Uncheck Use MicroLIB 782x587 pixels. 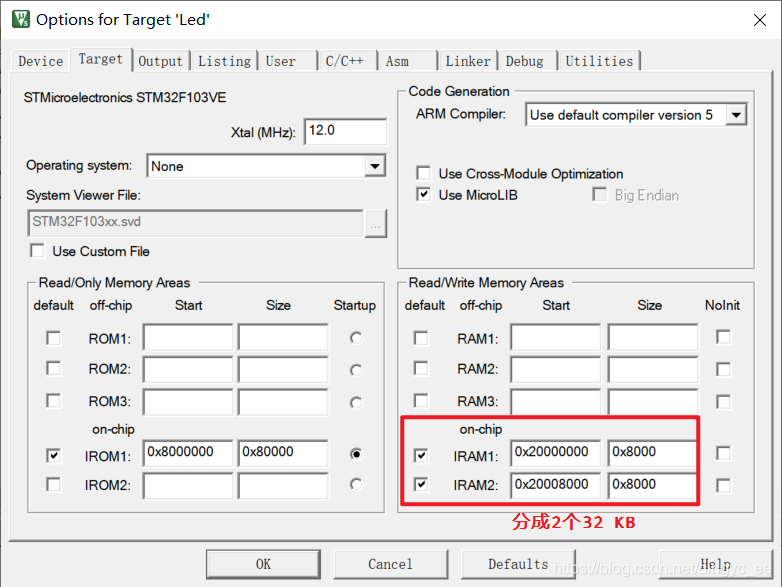423,195
